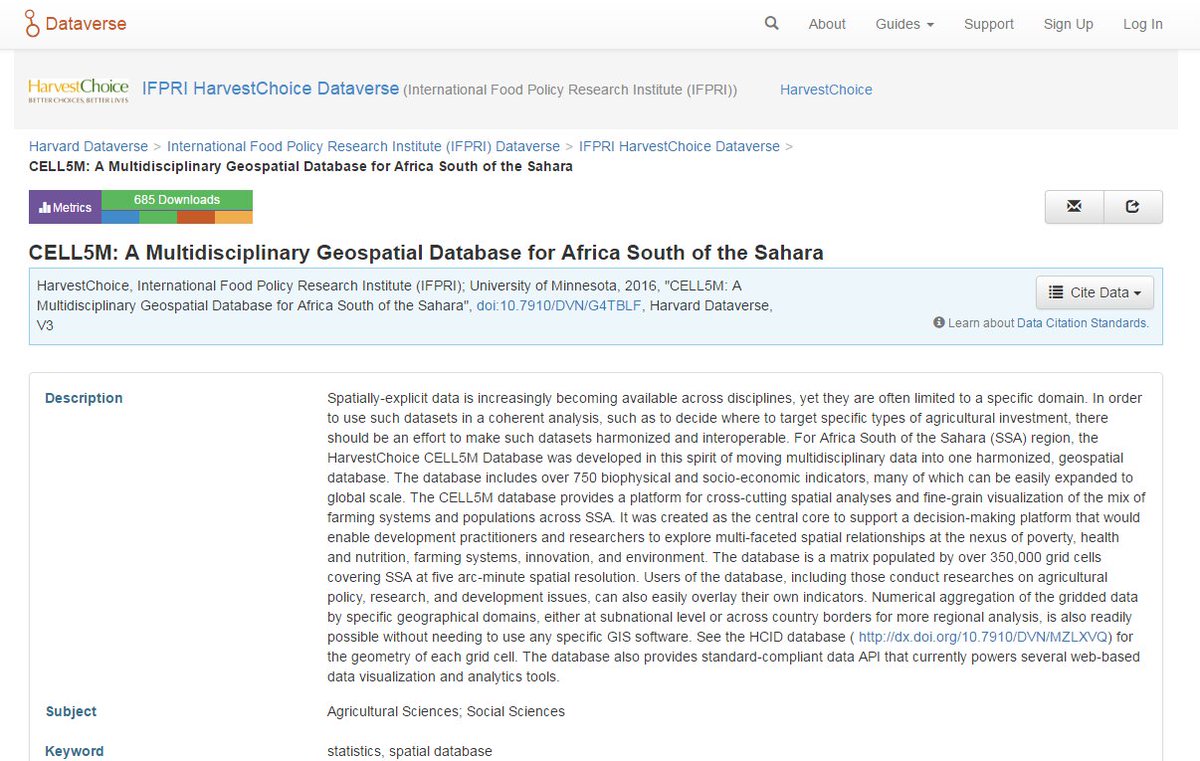Click the info icon beside Learn about
This screenshot has height=761, width=1200.
pos(939,323)
